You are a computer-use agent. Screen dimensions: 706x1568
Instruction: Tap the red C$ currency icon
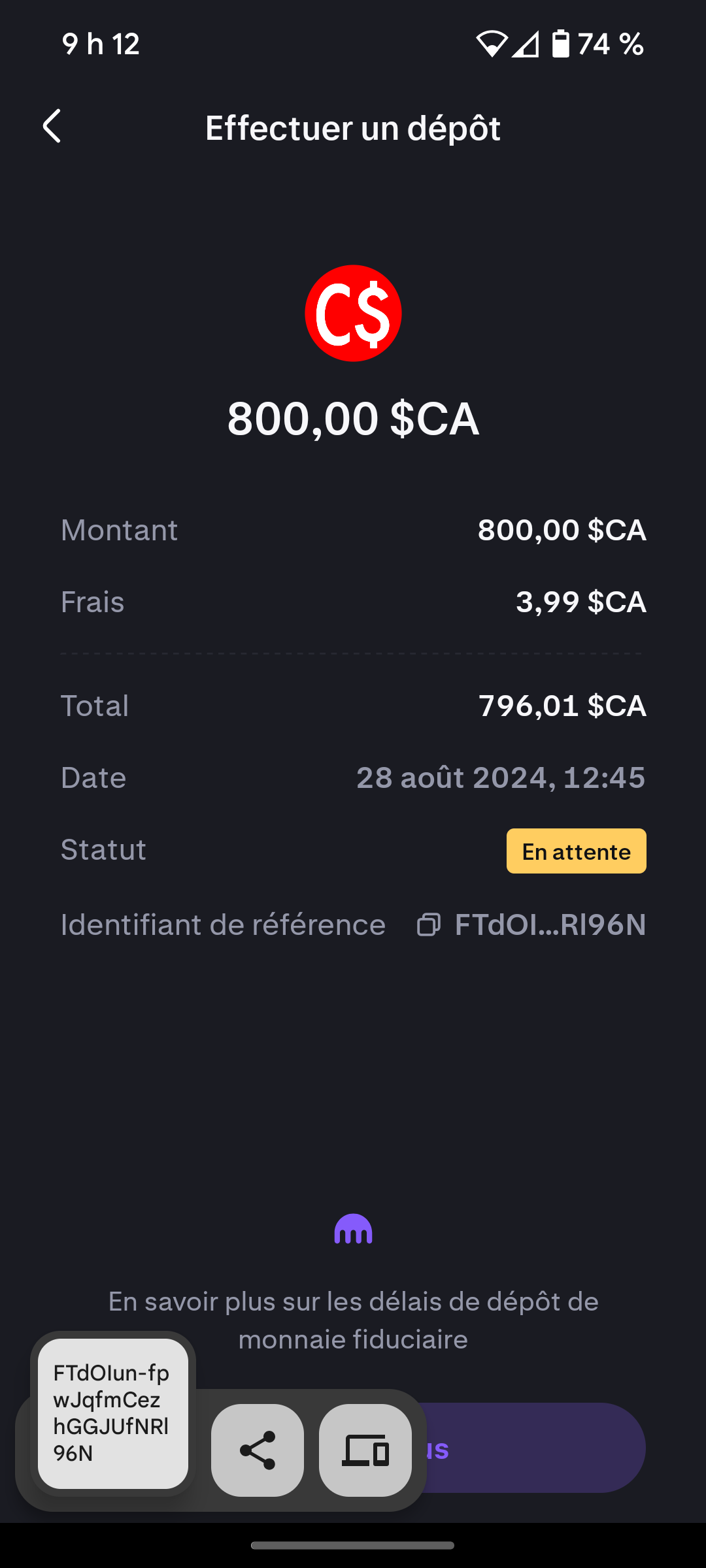pos(353,313)
